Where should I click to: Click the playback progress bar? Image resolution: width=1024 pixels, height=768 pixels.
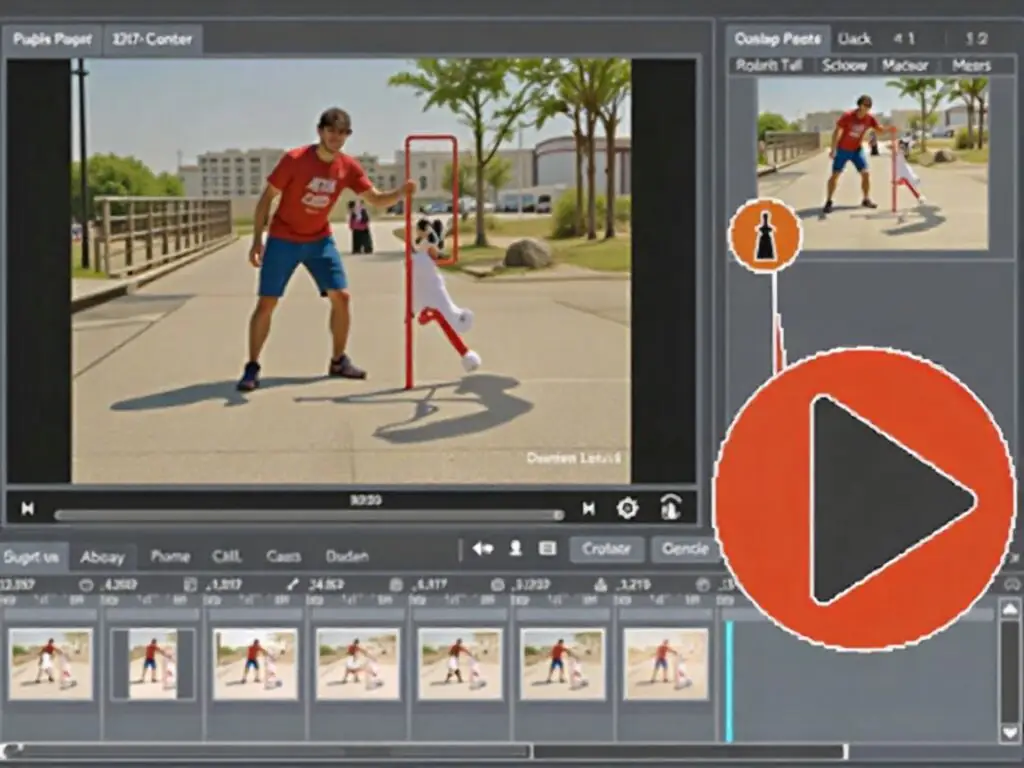[308, 516]
